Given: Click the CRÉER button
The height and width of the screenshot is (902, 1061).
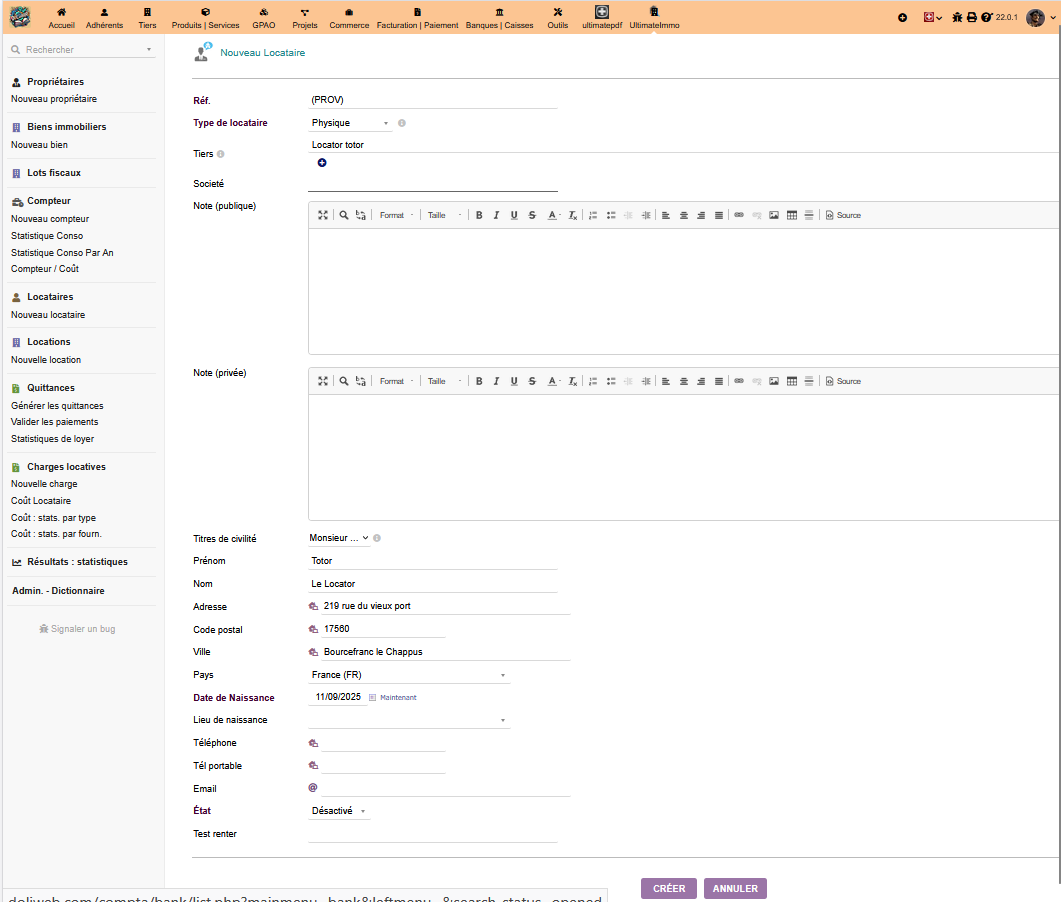Looking at the screenshot, I should point(669,888).
